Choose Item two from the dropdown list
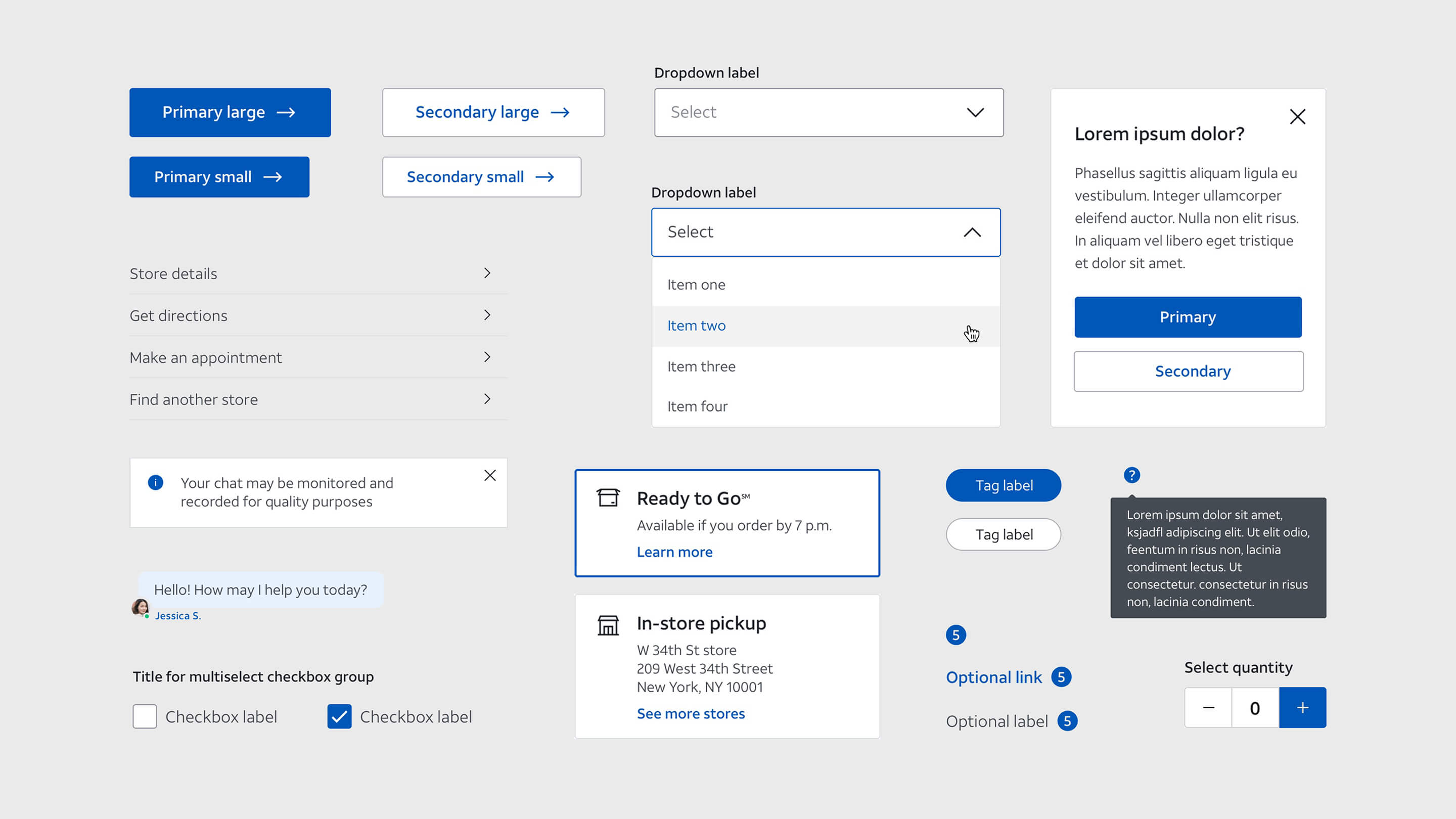 [826, 326]
